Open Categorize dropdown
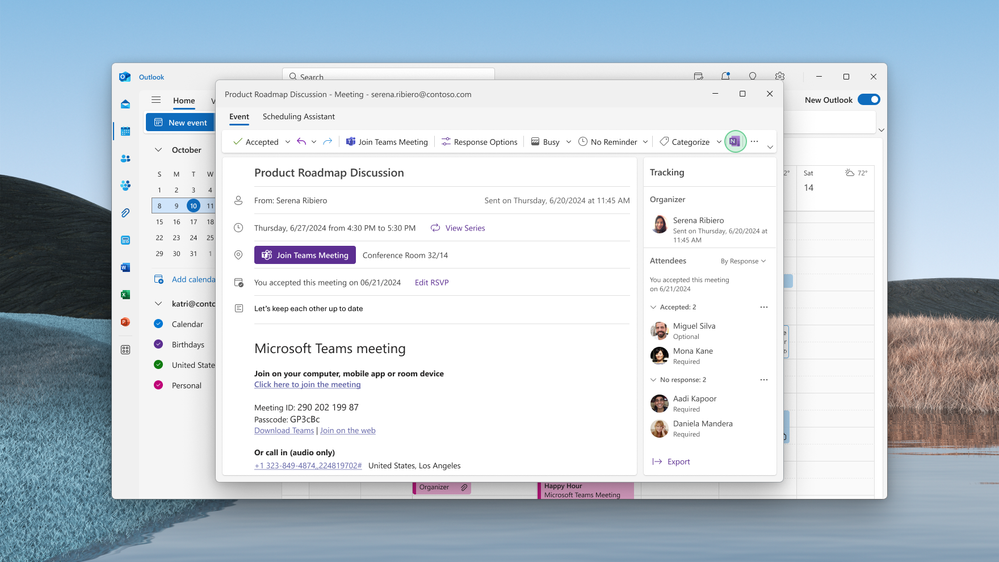The height and width of the screenshot is (562, 999). click(x=719, y=142)
